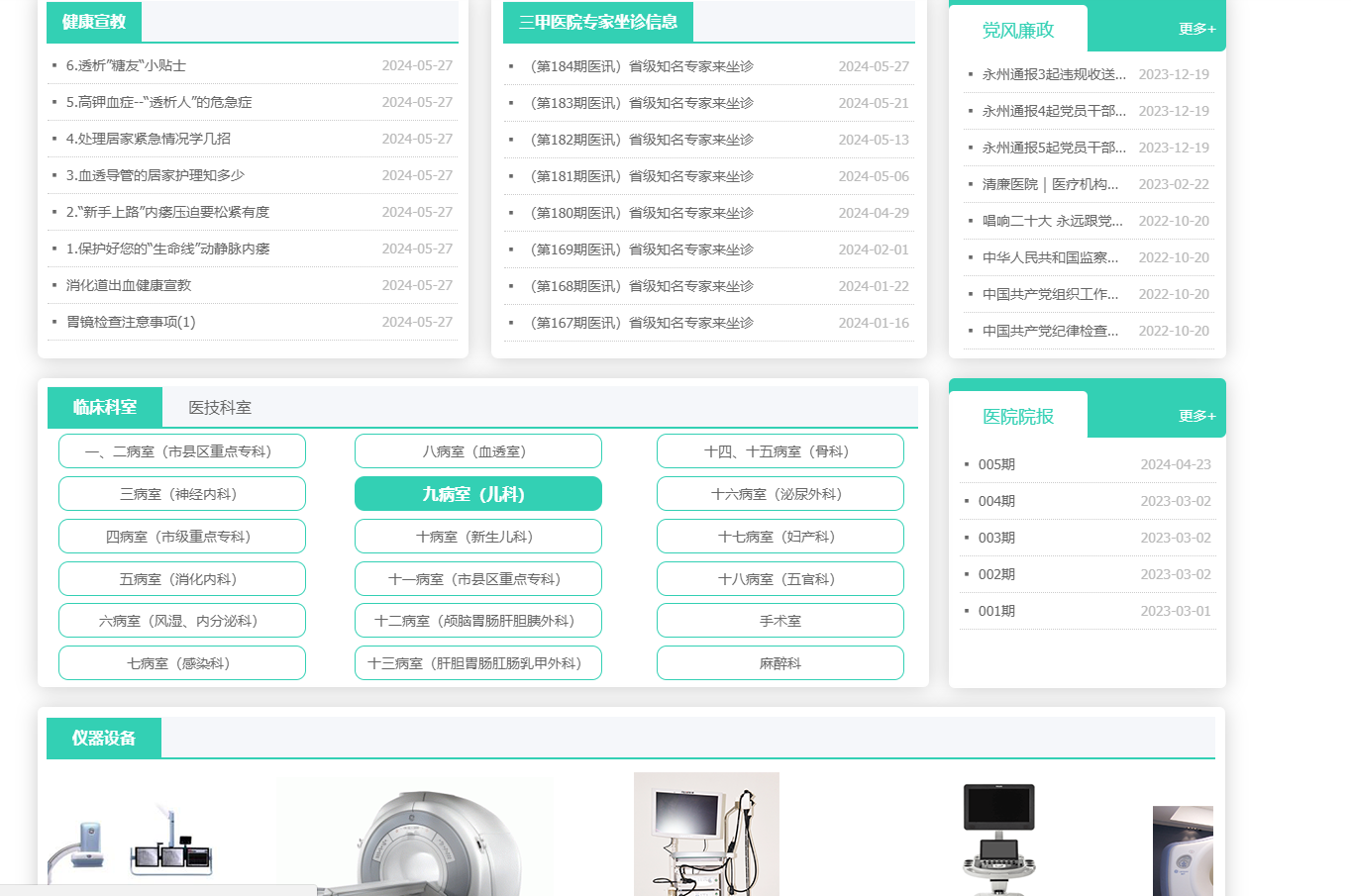
Task: Switch to 临床科室 tab
Action: coord(105,408)
